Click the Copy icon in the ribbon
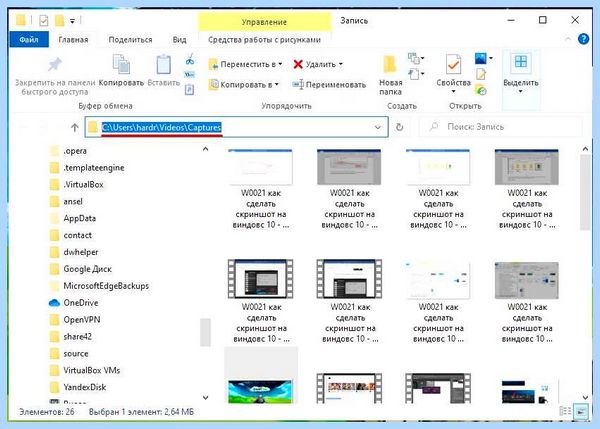This screenshot has height=429, width=600. [121, 64]
